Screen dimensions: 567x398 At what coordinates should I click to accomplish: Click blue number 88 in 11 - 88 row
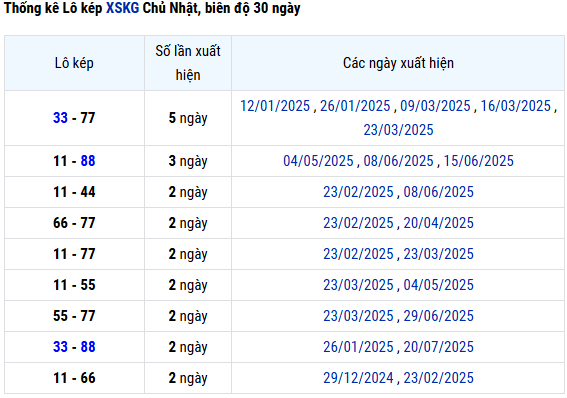pyautogui.click(x=88, y=161)
